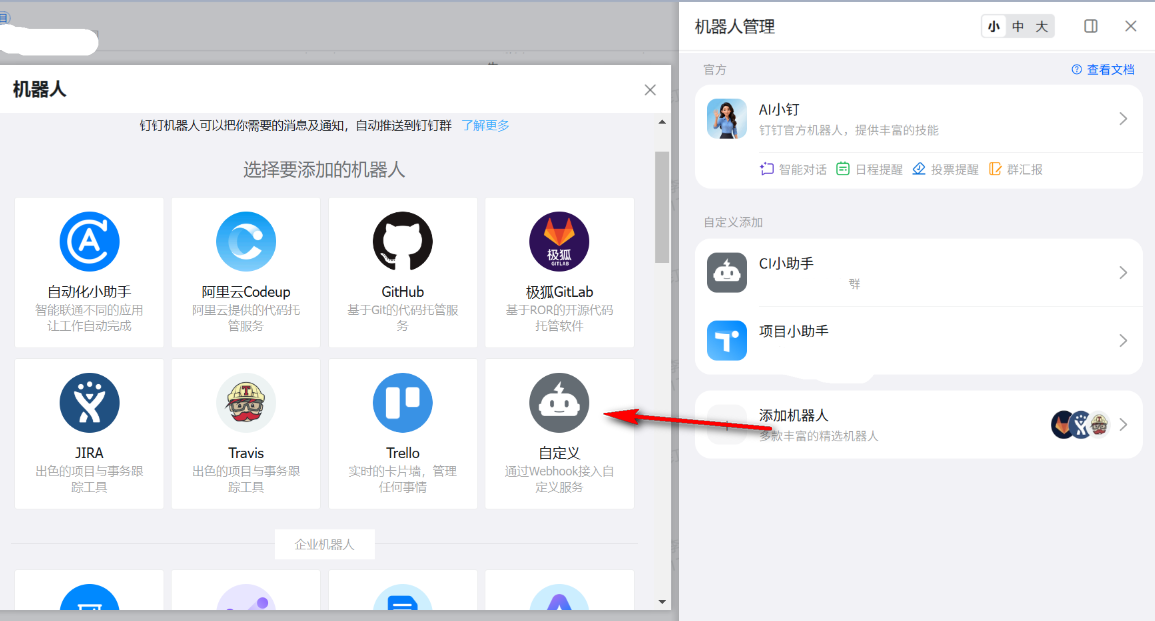Click the 投票提醒 skill icon

pyautogui.click(x=919, y=169)
